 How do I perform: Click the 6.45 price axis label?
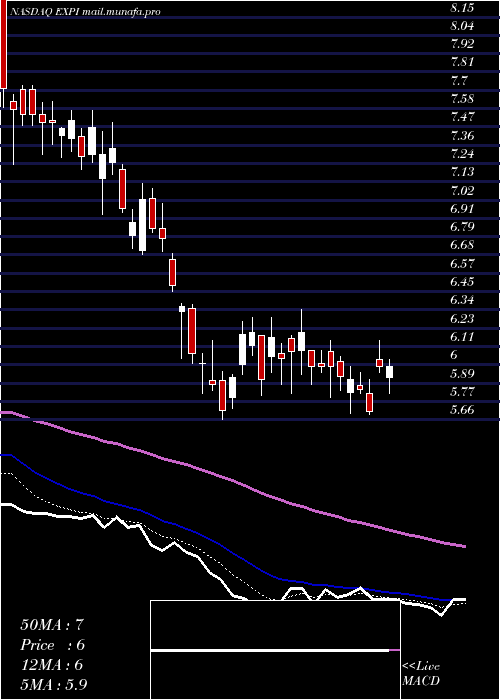[x=462, y=282]
